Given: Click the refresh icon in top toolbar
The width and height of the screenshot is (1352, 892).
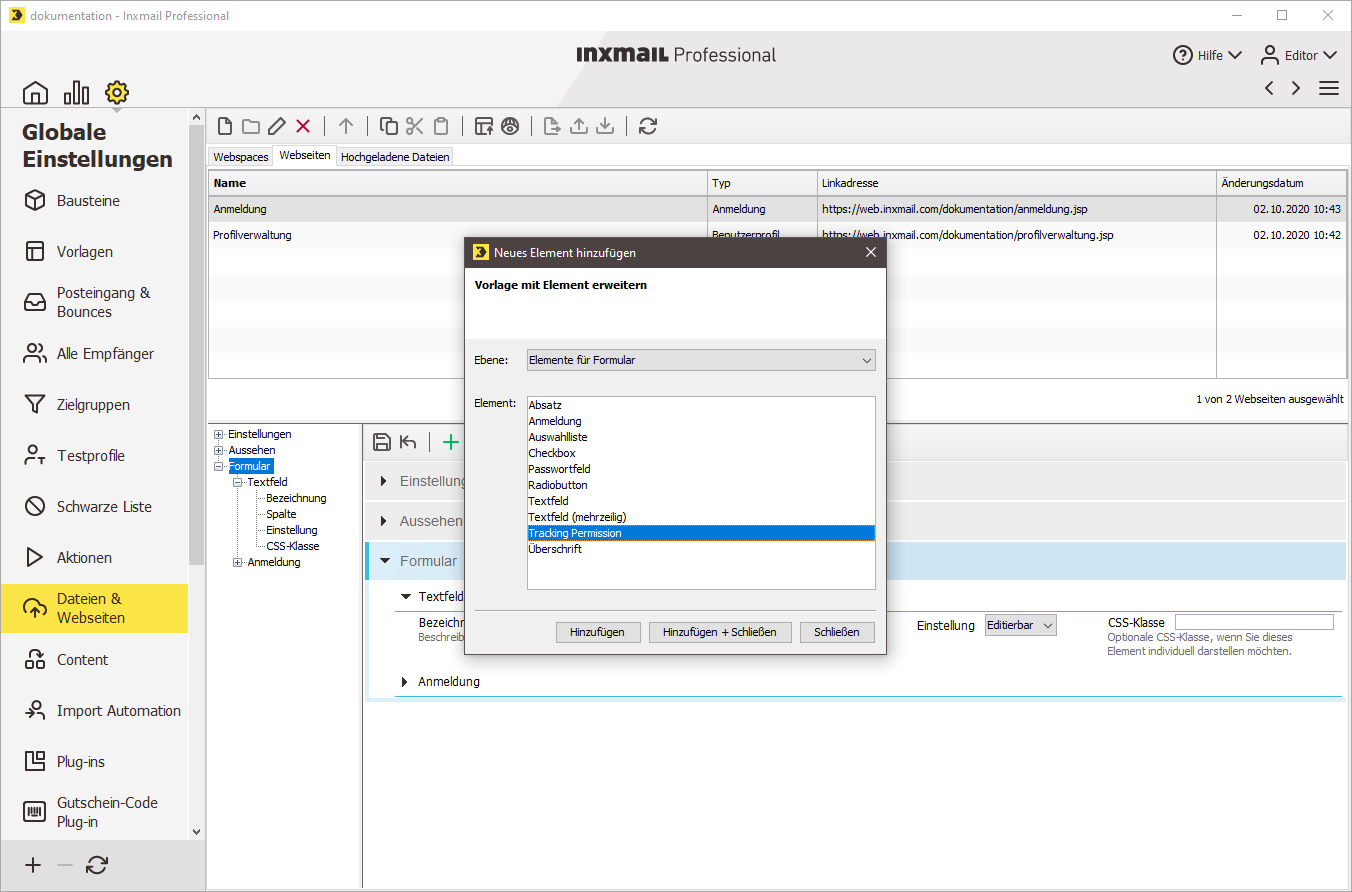Looking at the screenshot, I should click(648, 126).
